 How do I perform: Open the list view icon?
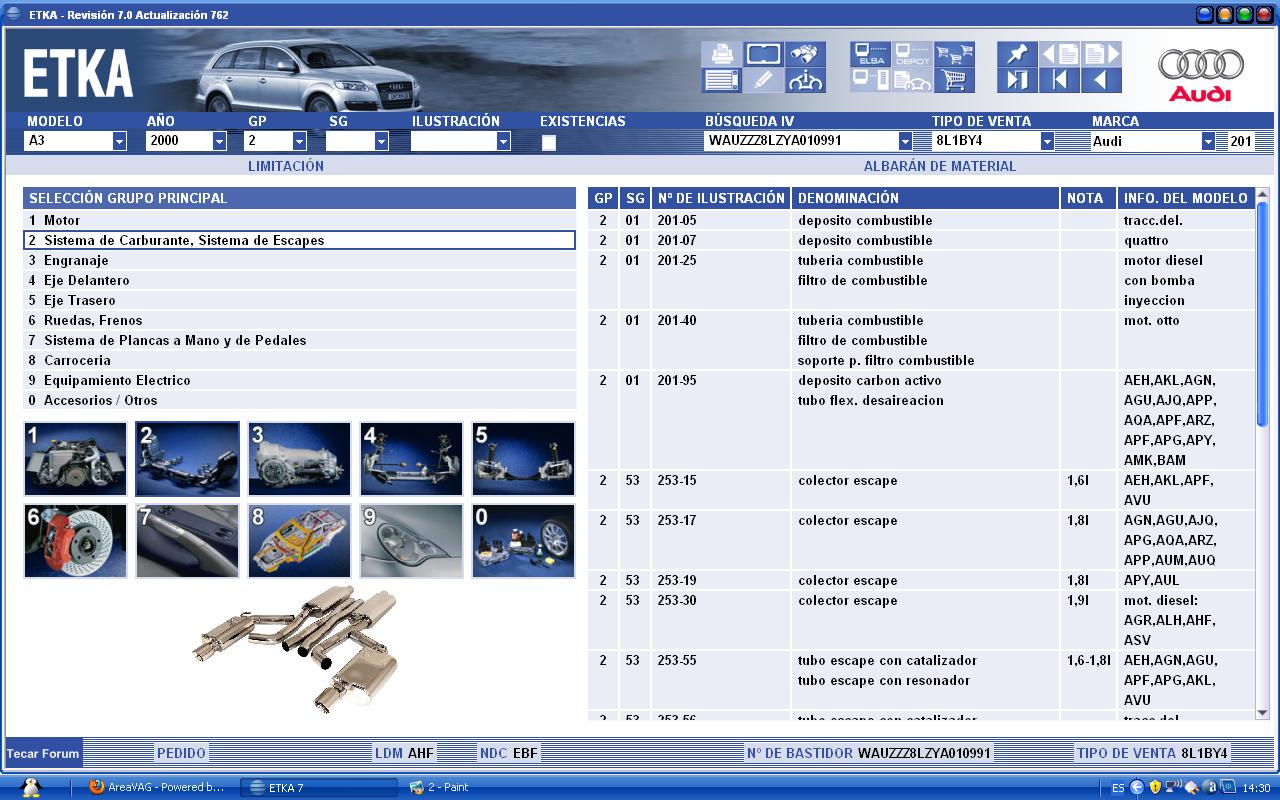click(x=721, y=81)
